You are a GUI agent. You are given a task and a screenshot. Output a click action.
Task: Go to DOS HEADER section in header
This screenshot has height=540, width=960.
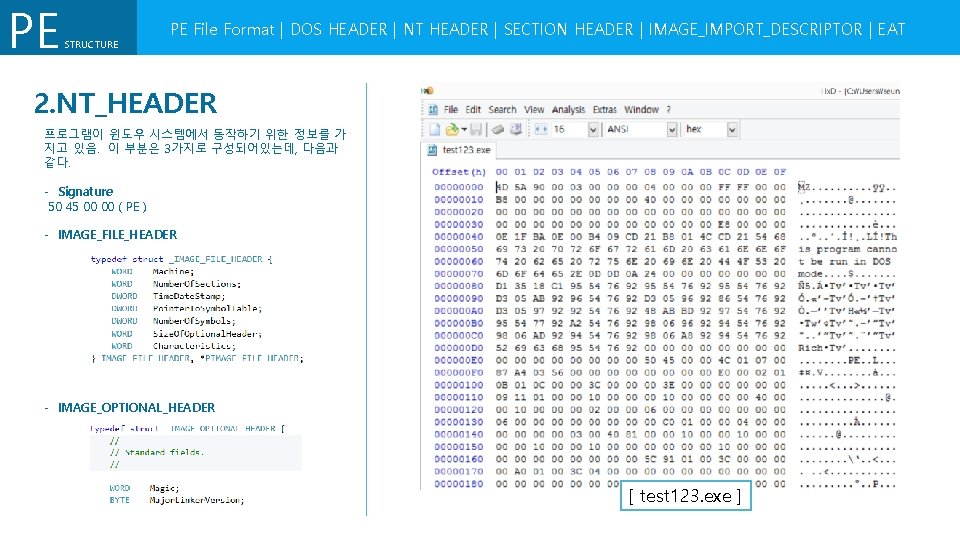[339, 29]
